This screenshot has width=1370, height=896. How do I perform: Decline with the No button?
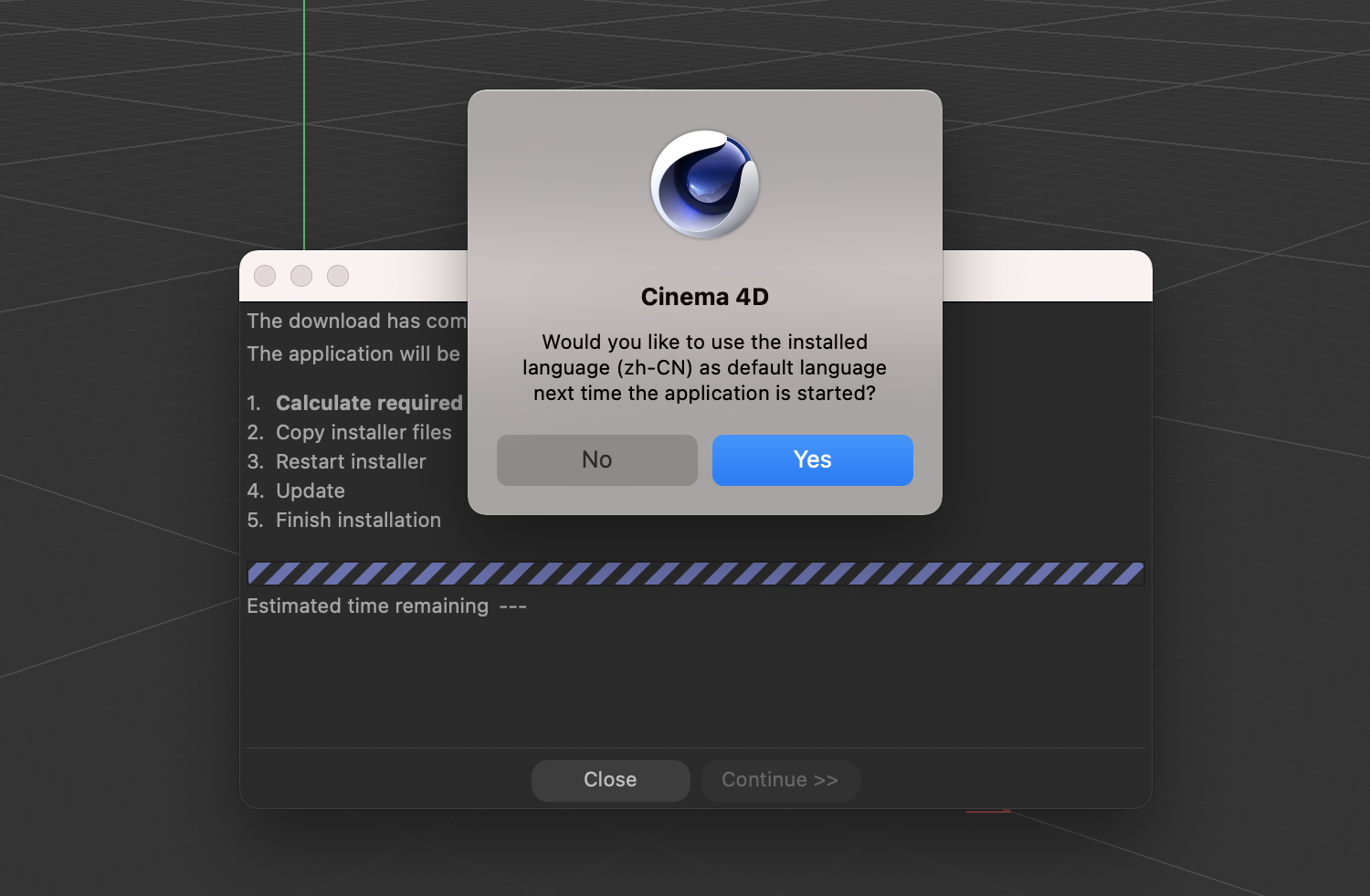[596, 459]
